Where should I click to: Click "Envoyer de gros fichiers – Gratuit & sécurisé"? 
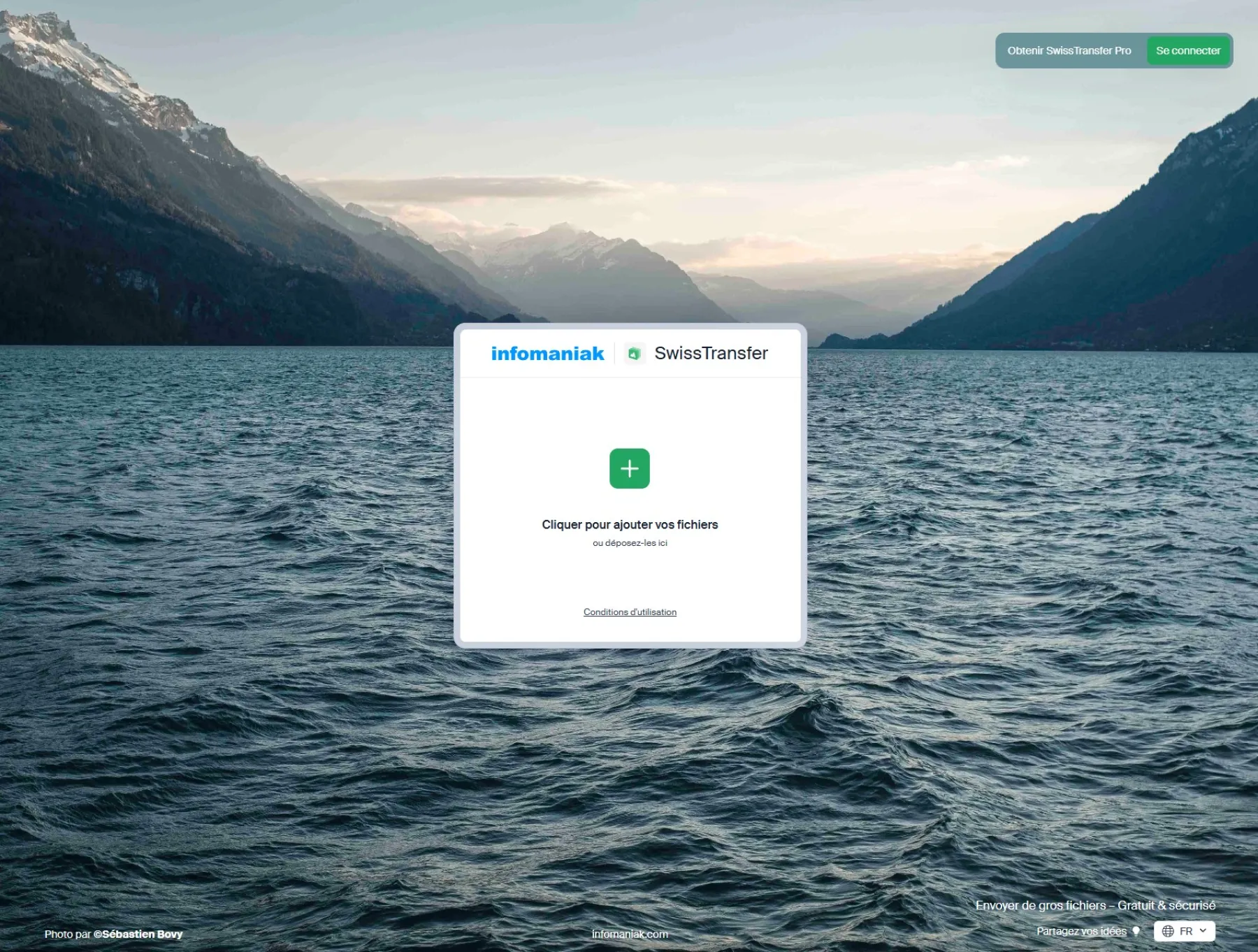1095,905
